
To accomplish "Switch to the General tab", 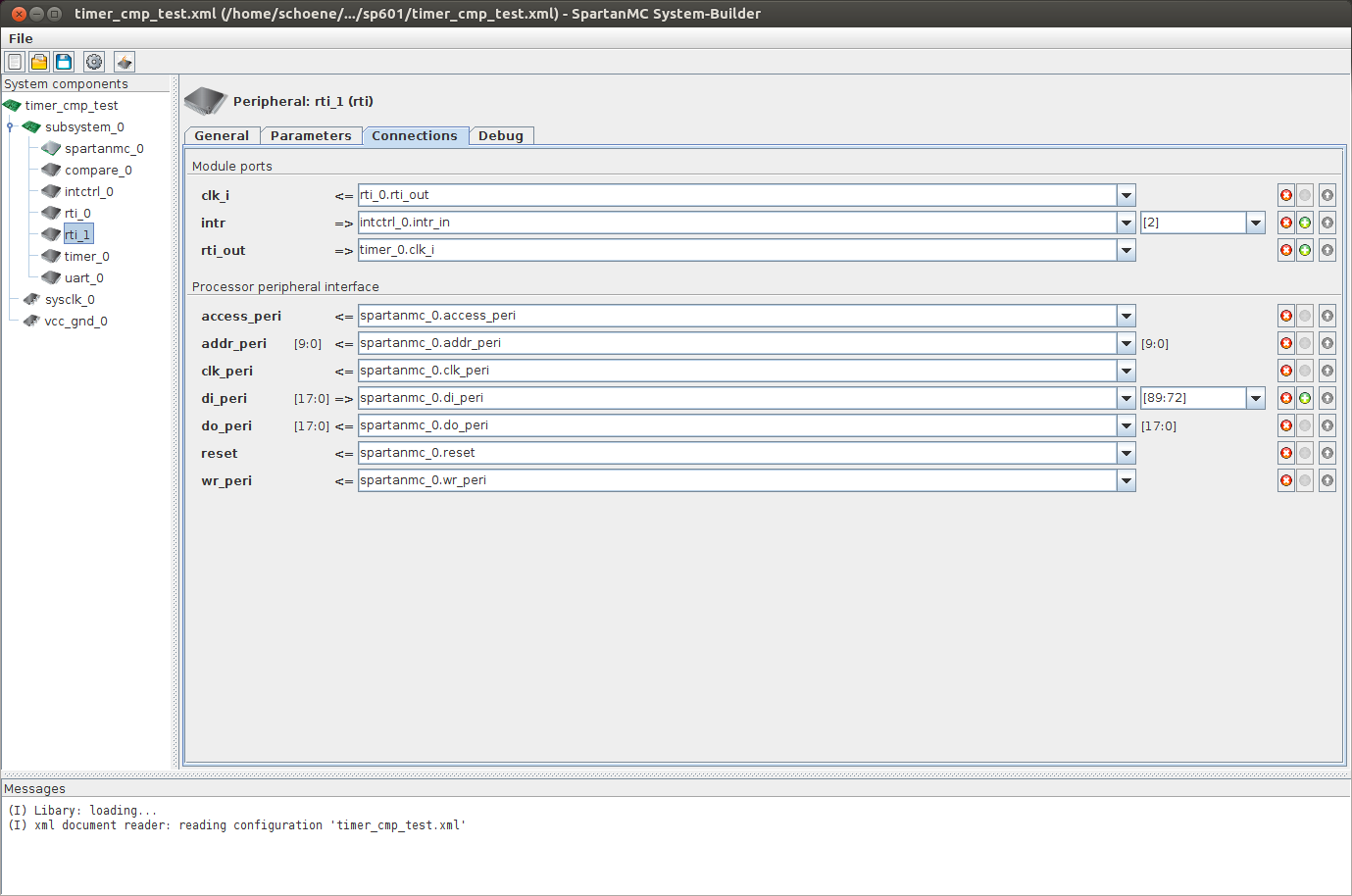I will [x=222, y=135].
